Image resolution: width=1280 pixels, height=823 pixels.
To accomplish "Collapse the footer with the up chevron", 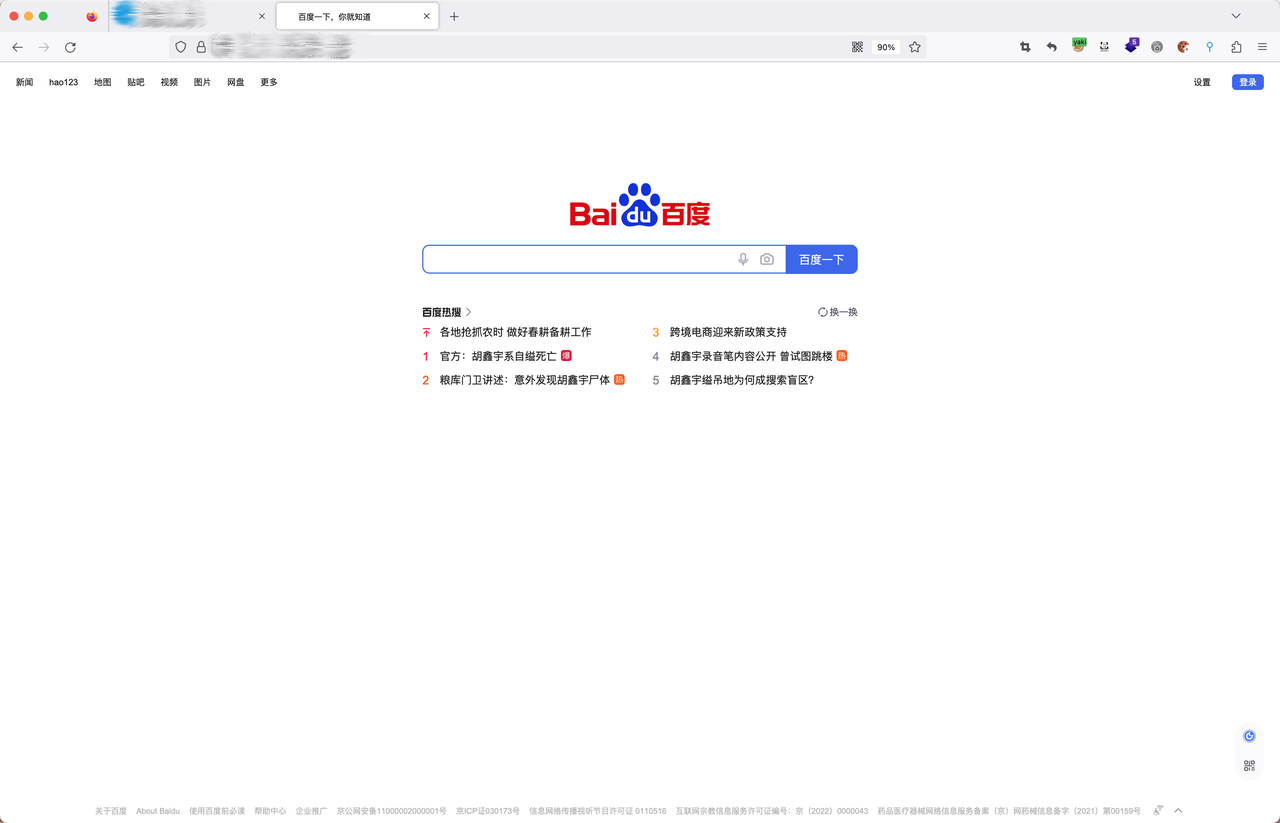I will 1178,810.
